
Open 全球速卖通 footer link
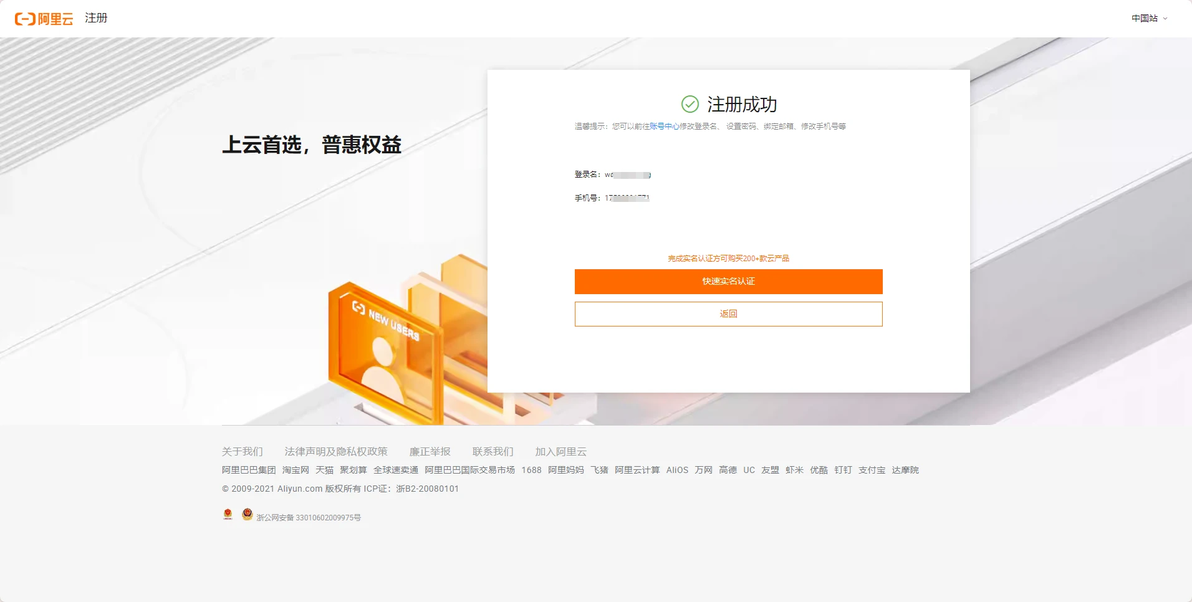396,471
